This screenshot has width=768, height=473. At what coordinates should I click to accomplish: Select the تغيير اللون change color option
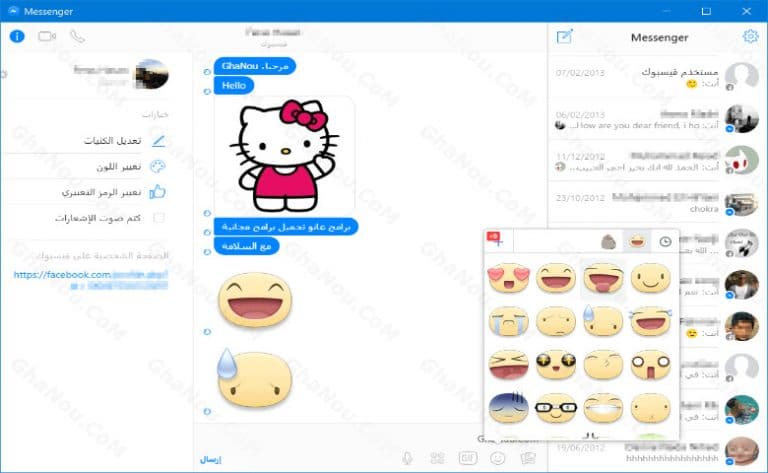tap(119, 166)
